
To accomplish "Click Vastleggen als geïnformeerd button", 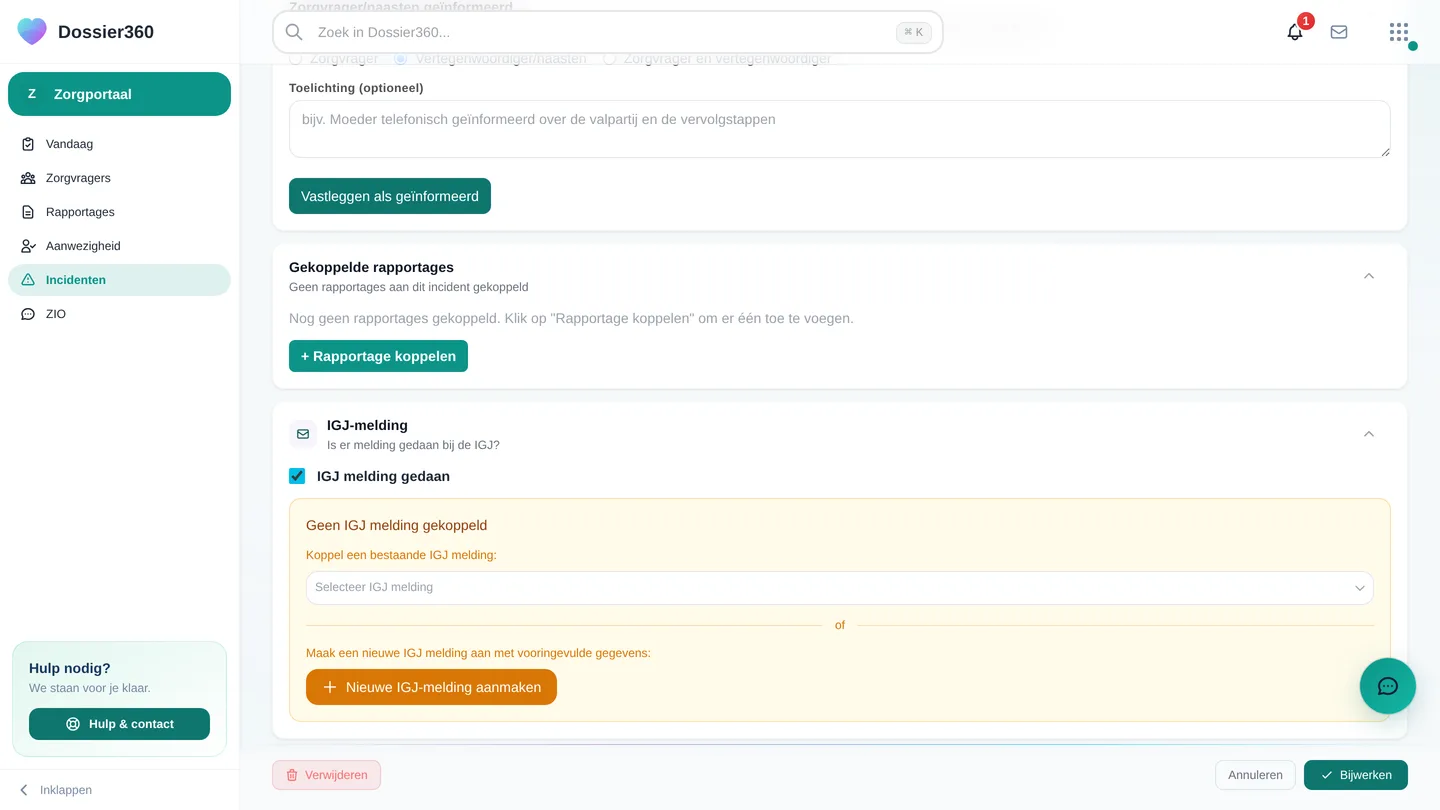I will coord(390,196).
